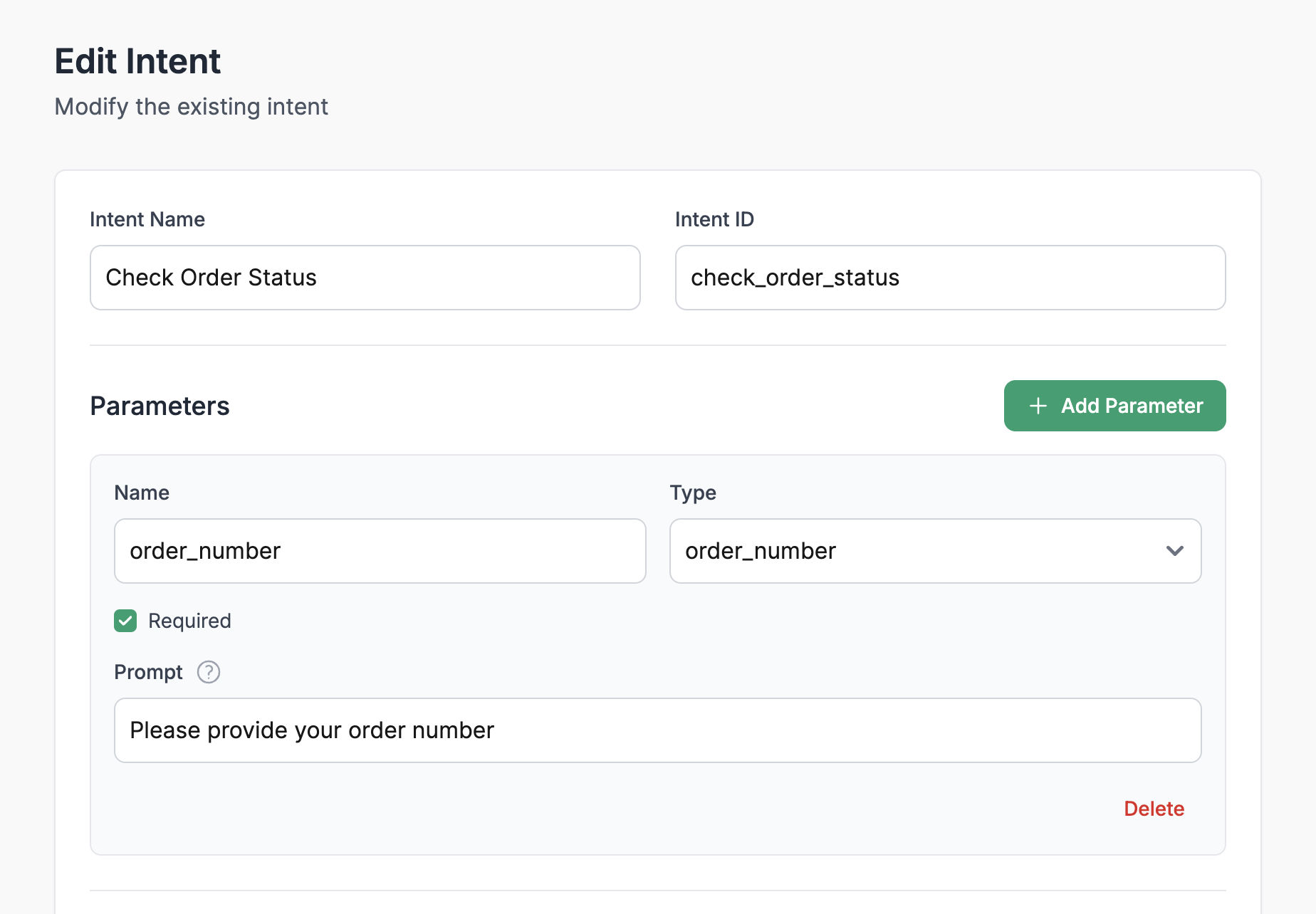Click the 'Modify the existing intent' subtitle
Screen dimensions: 1316x914
(x=192, y=107)
